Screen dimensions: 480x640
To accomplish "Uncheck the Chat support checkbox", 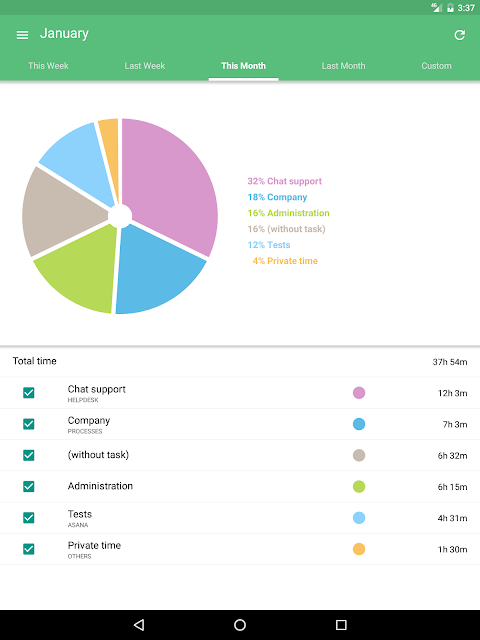I will 29,393.
